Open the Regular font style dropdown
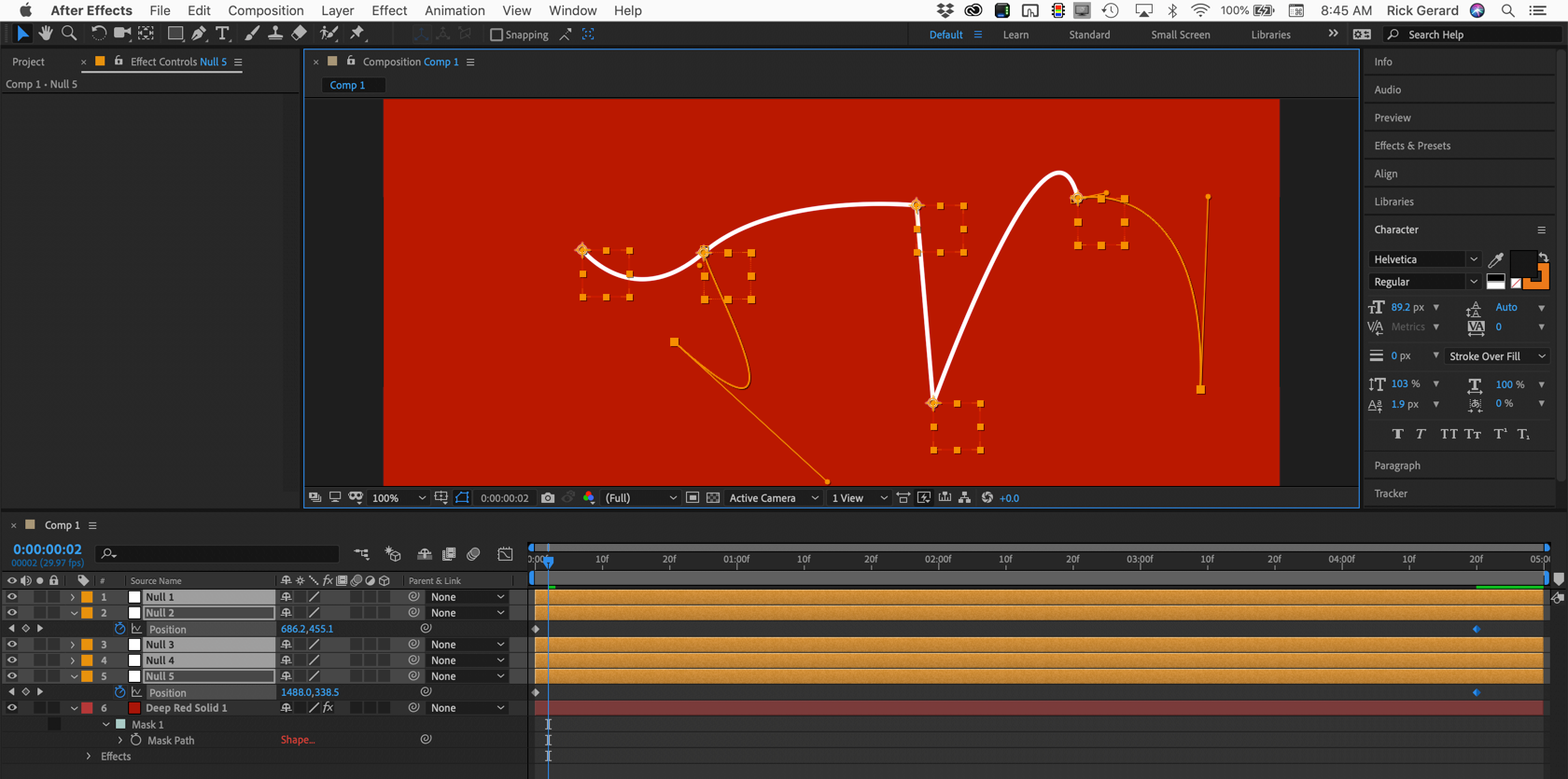This screenshot has width=1568, height=779. [1424, 282]
